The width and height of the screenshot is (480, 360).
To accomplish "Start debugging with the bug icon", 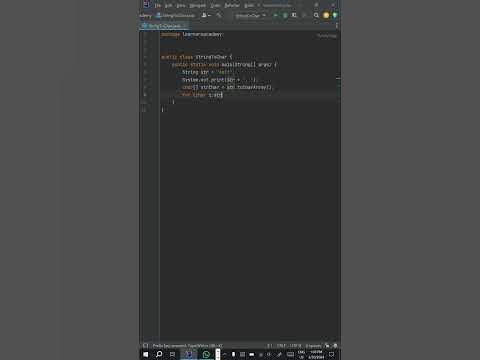I will pos(285,15).
